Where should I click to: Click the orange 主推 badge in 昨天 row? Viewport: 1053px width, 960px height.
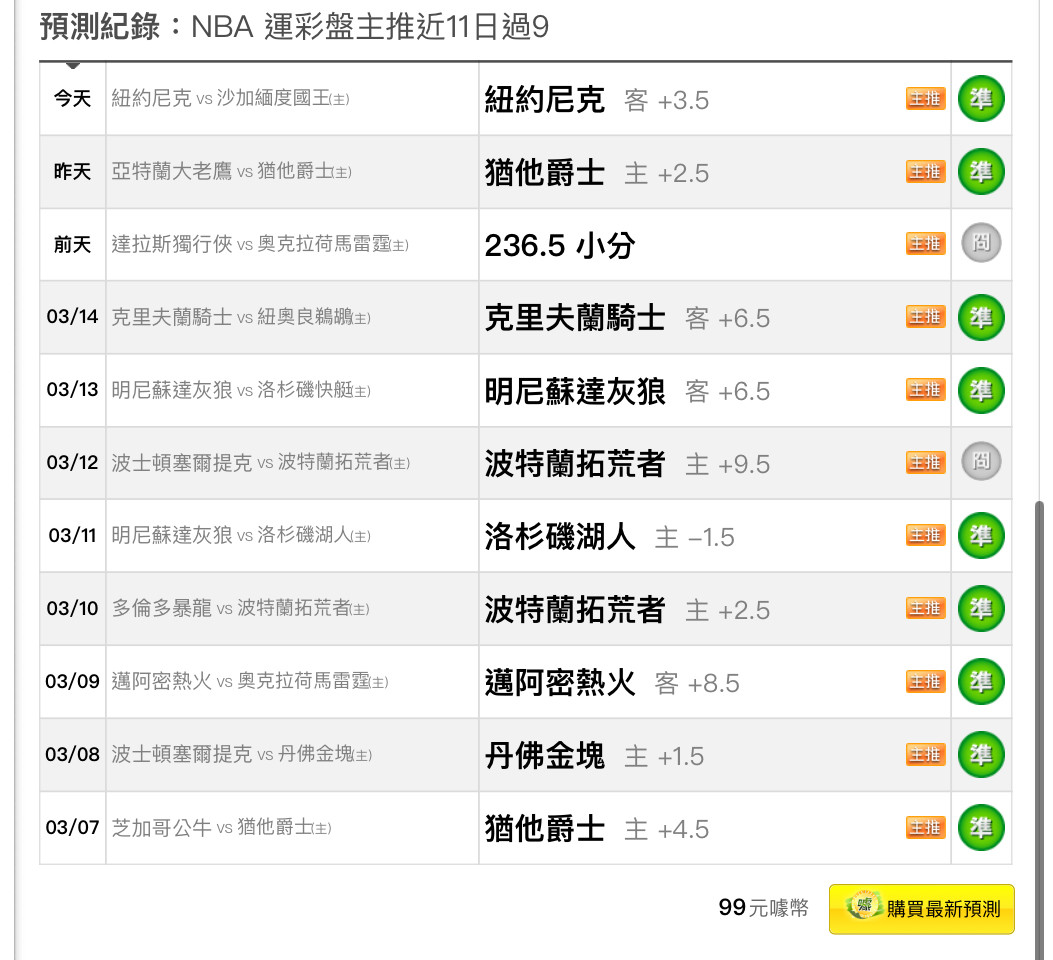coord(925,172)
